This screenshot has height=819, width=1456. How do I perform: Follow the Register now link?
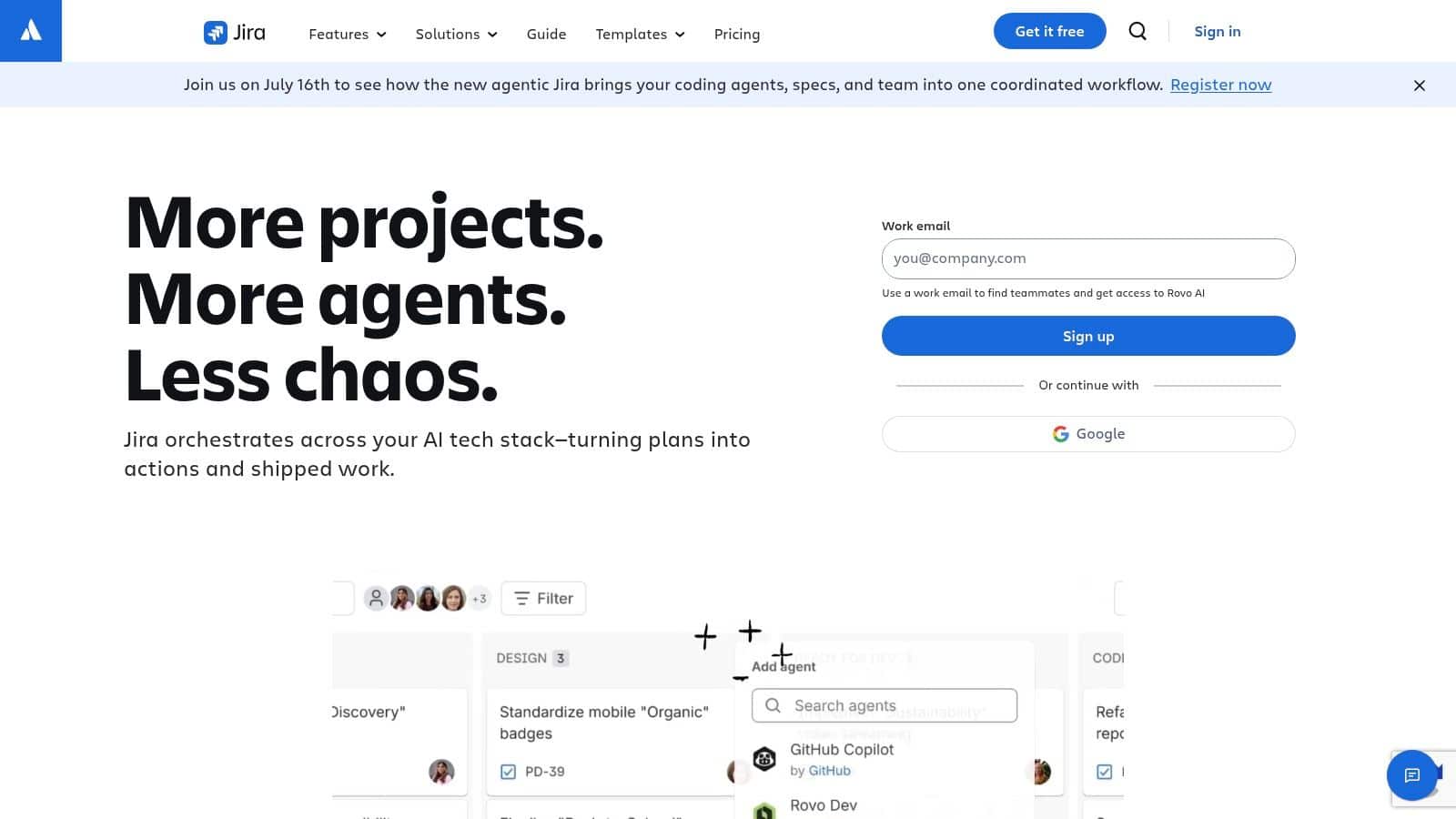click(1220, 85)
